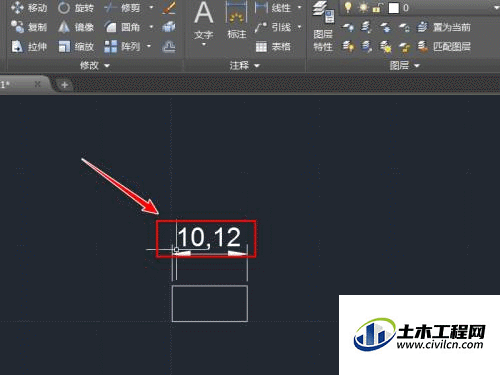This screenshot has height=375, width=500.
Task: Click the Explode icon beside Fillet
Action: pyautogui.click(x=169, y=27)
